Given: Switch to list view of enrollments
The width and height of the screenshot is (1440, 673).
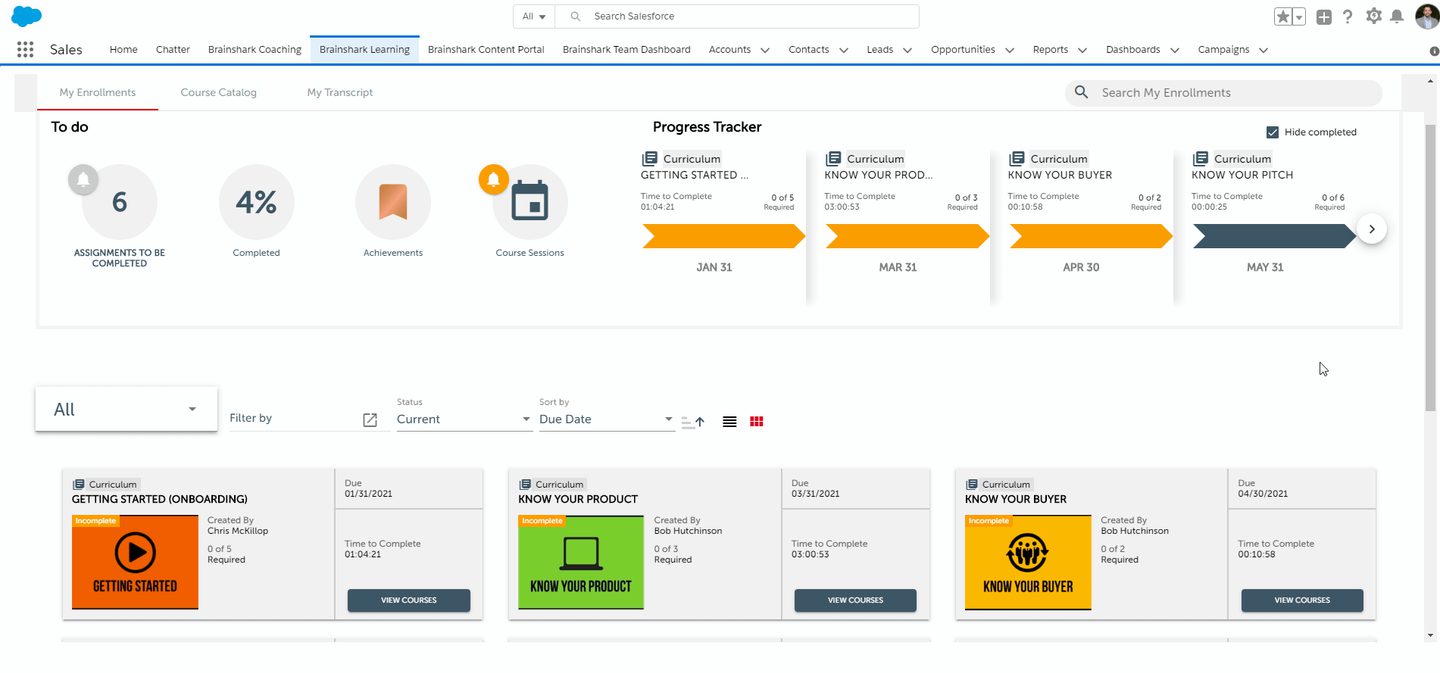Looking at the screenshot, I should pos(729,421).
